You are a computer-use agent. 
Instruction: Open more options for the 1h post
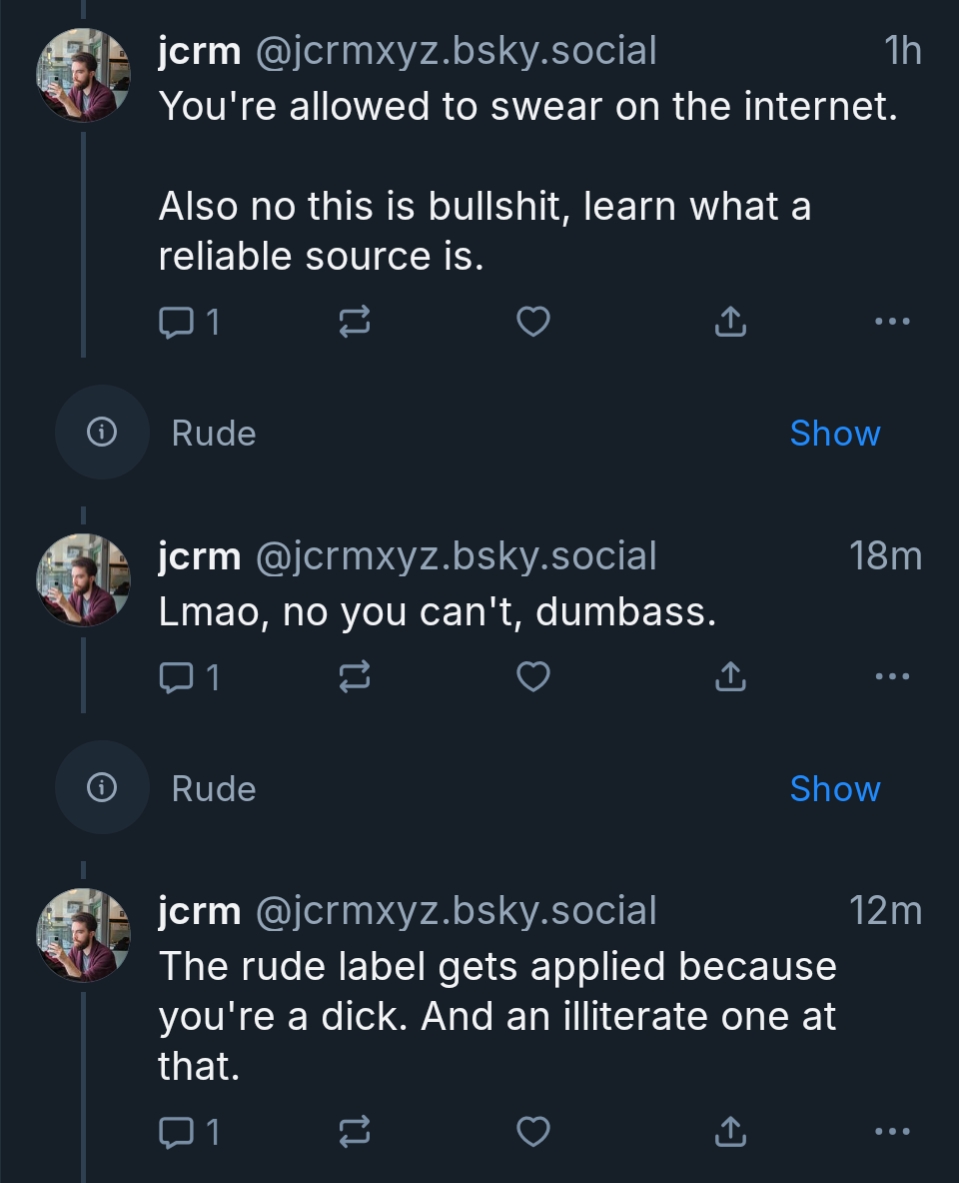coord(892,322)
